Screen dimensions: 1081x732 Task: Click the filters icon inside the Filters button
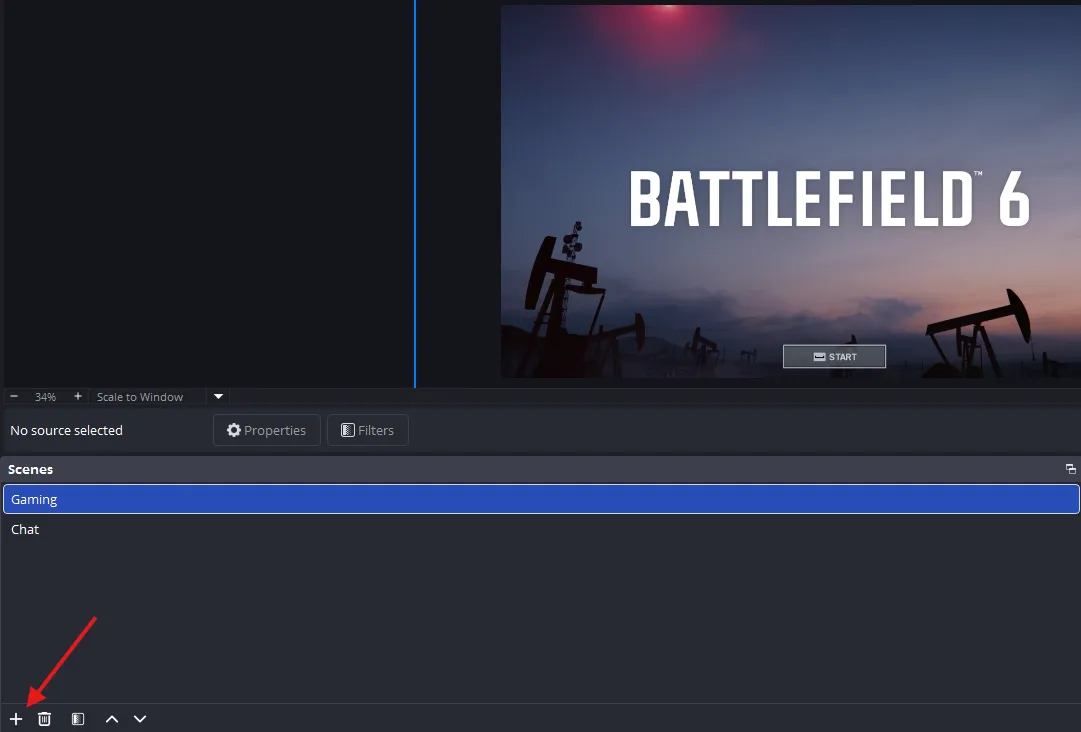tap(345, 430)
